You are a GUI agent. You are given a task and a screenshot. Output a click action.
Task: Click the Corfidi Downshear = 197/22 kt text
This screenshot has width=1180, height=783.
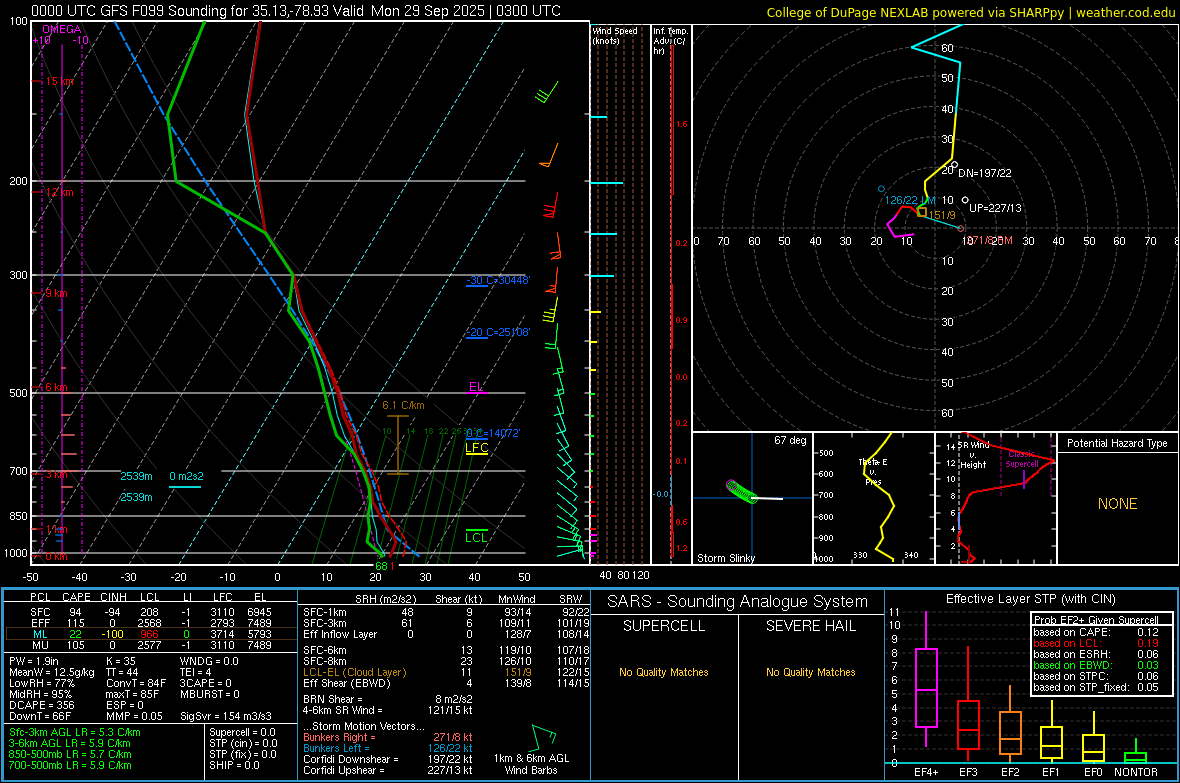pyautogui.click(x=388, y=759)
